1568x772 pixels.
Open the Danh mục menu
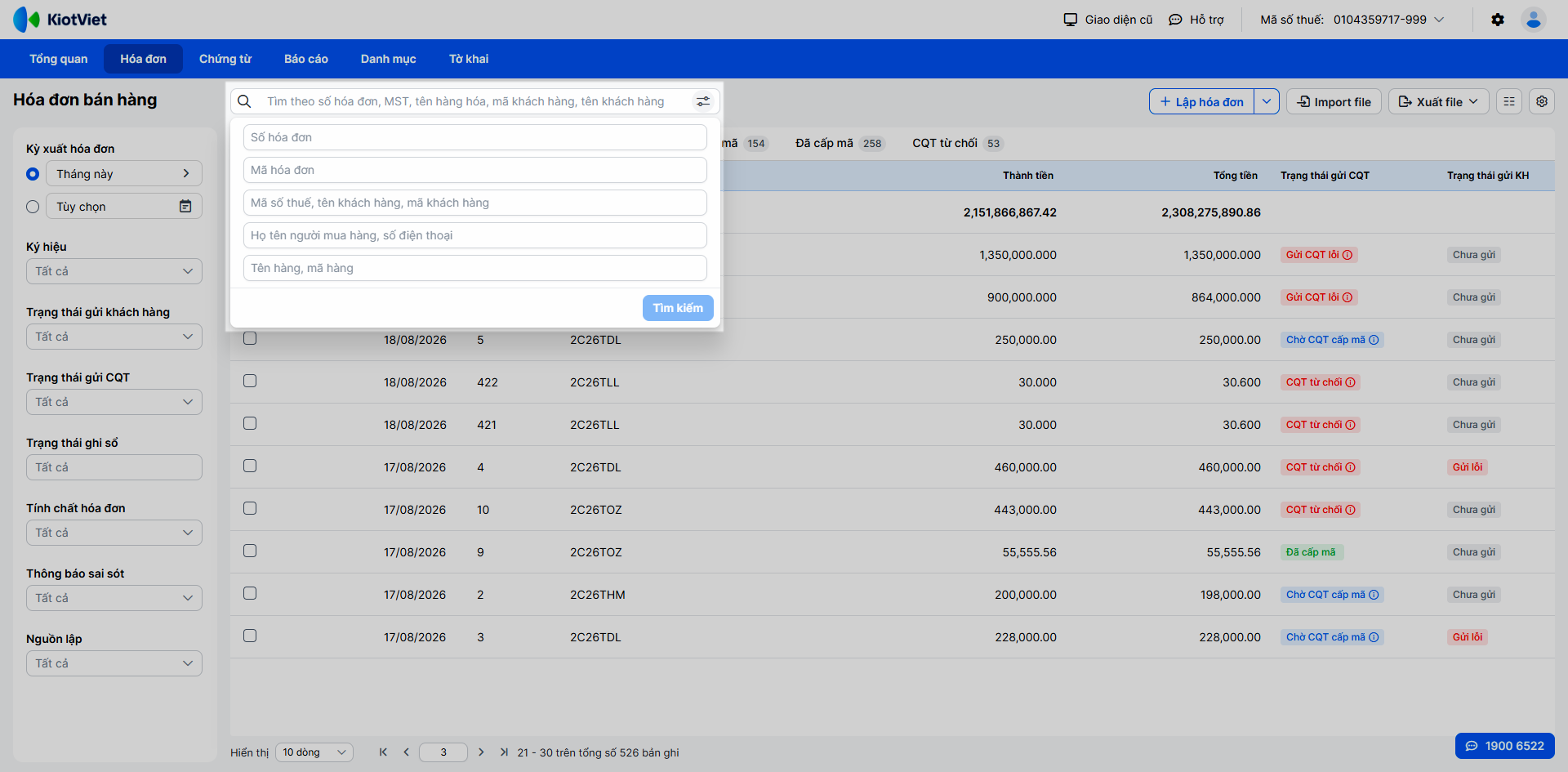[x=389, y=59]
